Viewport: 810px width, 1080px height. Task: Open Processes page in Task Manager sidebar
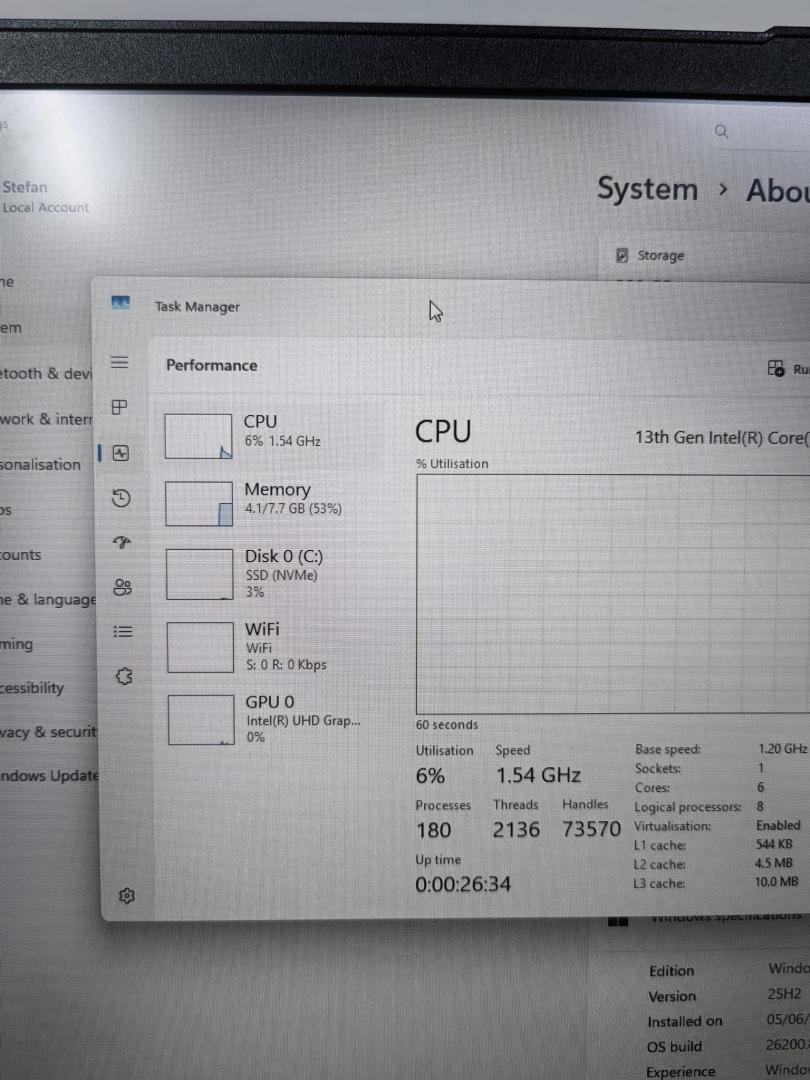click(x=120, y=407)
